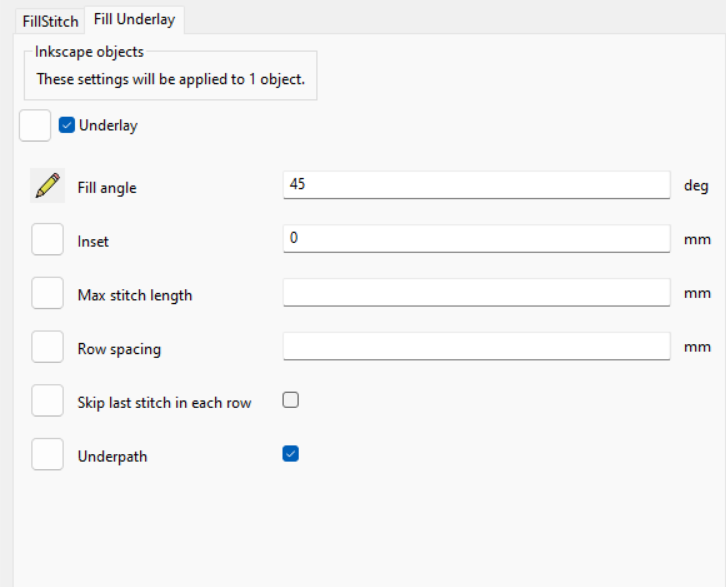Click the pencil icon beside Fill angle
Image resolution: width=726 pixels, height=587 pixels.
47,186
